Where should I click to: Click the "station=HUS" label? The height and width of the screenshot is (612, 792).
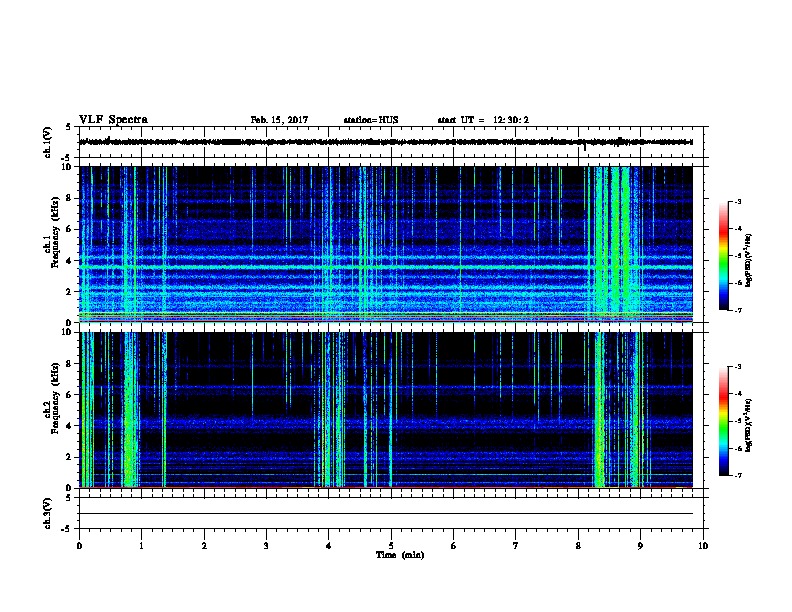pyautogui.click(x=371, y=120)
